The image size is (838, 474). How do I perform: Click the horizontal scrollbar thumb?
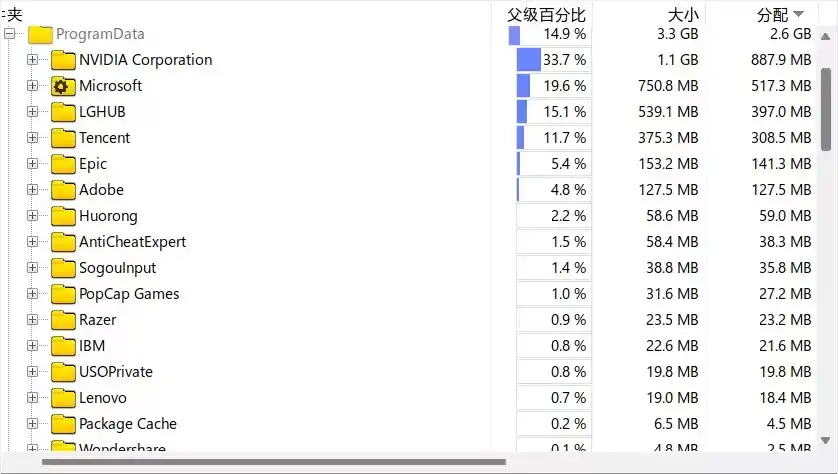click(272, 462)
